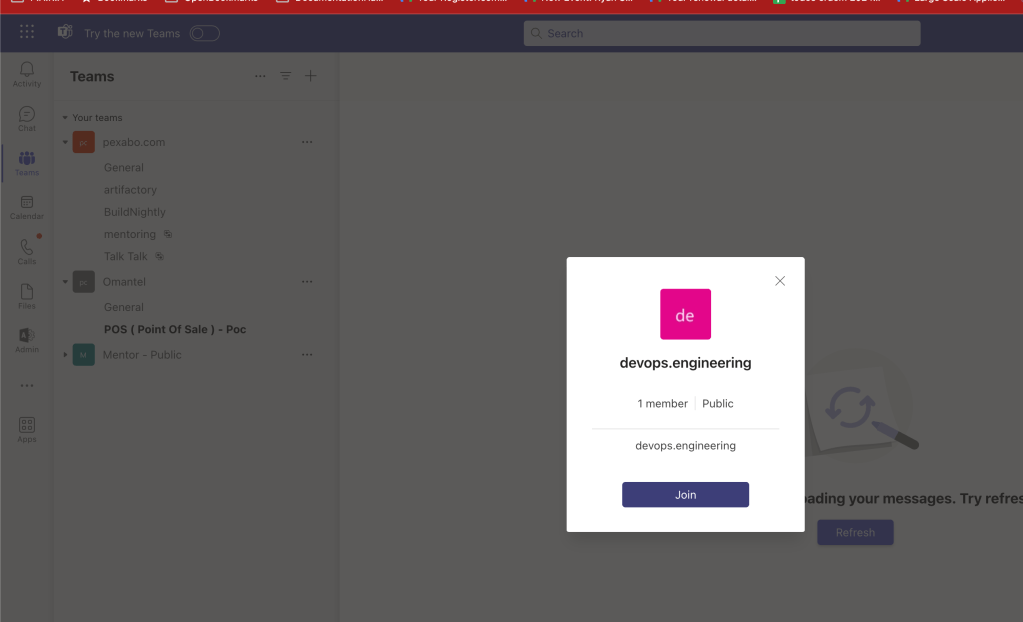Open more options for Omantel team
The width and height of the screenshot is (1023, 622).
pyautogui.click(x=307, y=281)
